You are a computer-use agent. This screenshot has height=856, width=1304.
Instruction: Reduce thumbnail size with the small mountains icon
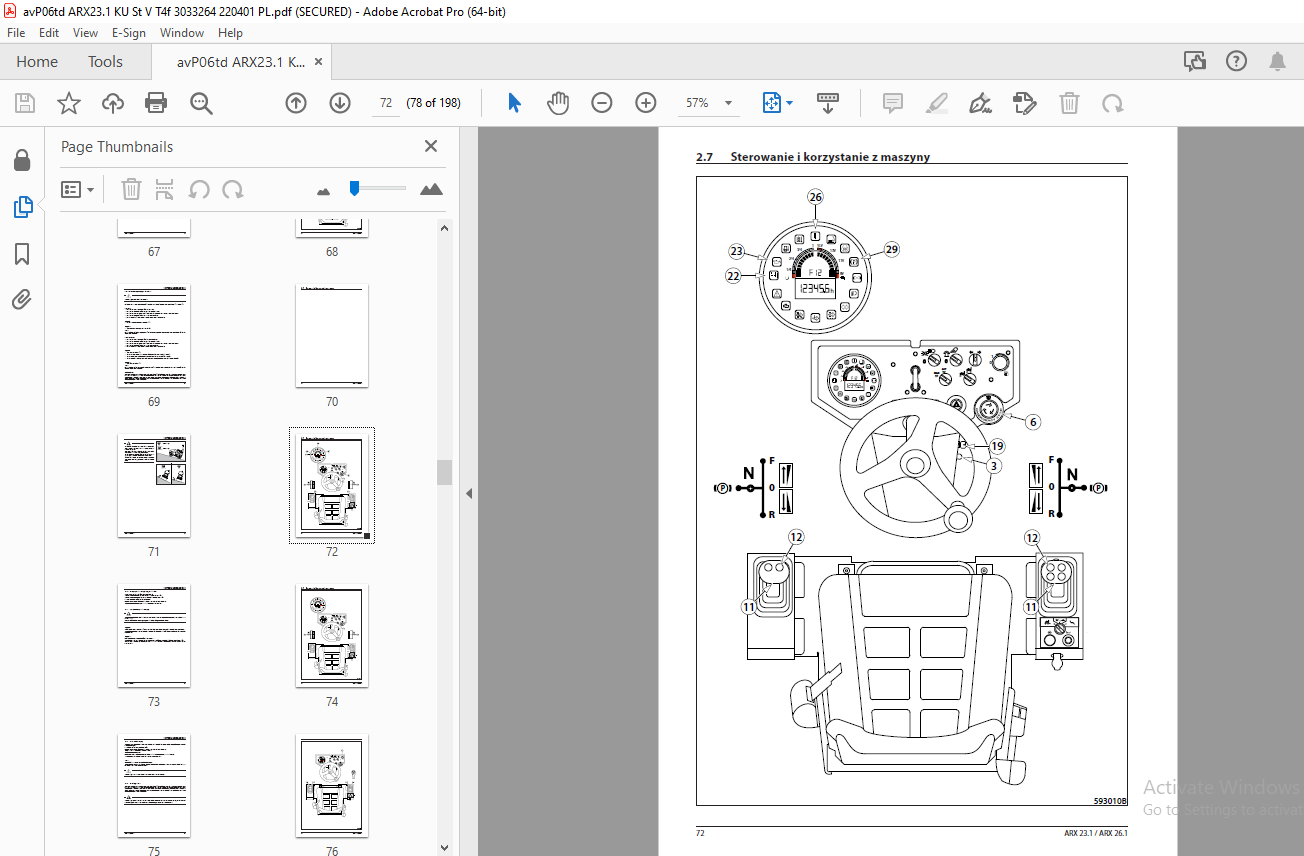click(x=324, y=190)
